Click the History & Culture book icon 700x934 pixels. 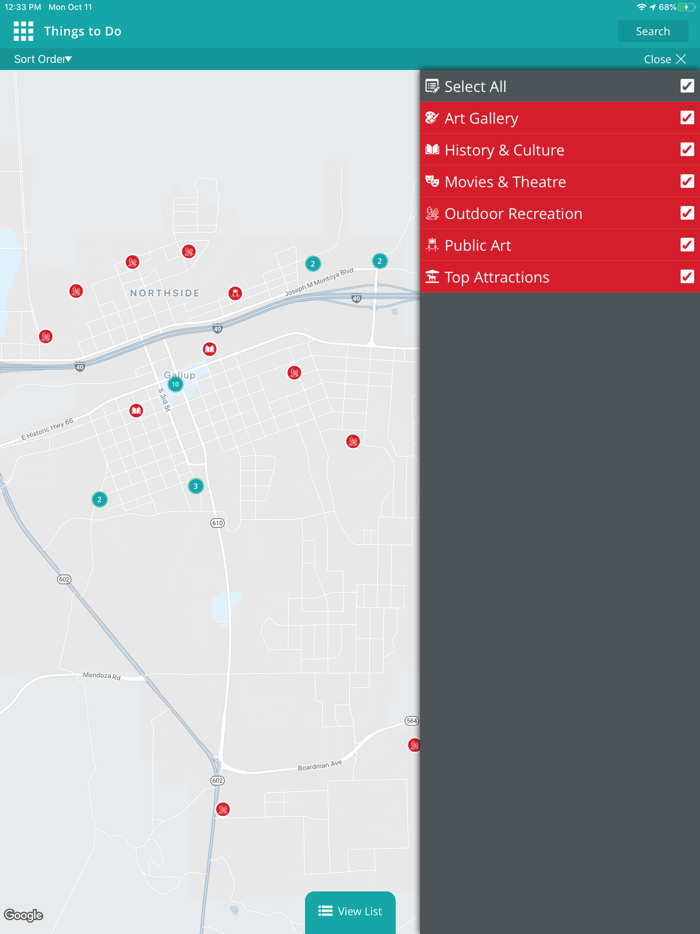432,150
